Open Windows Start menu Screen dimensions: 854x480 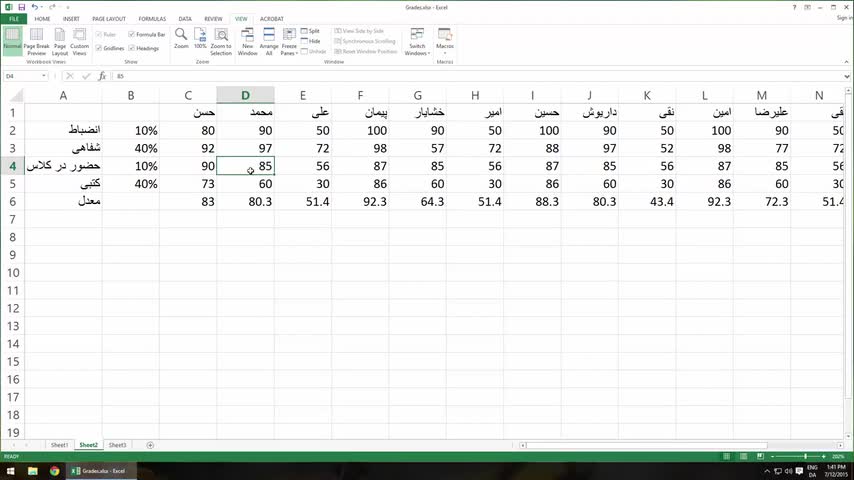[10, 471]
